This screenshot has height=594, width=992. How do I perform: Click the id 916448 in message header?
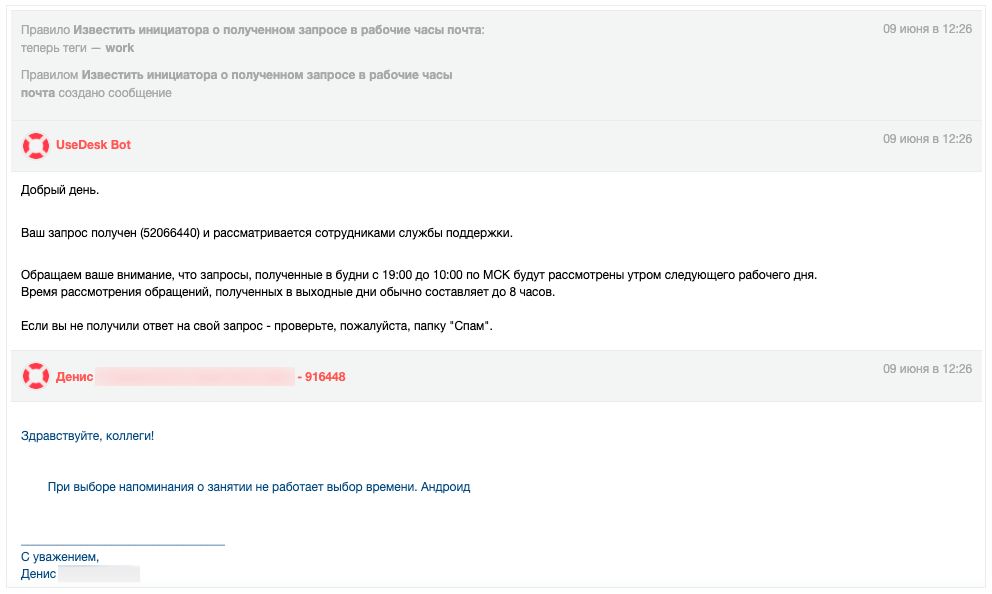[x=325, y=377]
